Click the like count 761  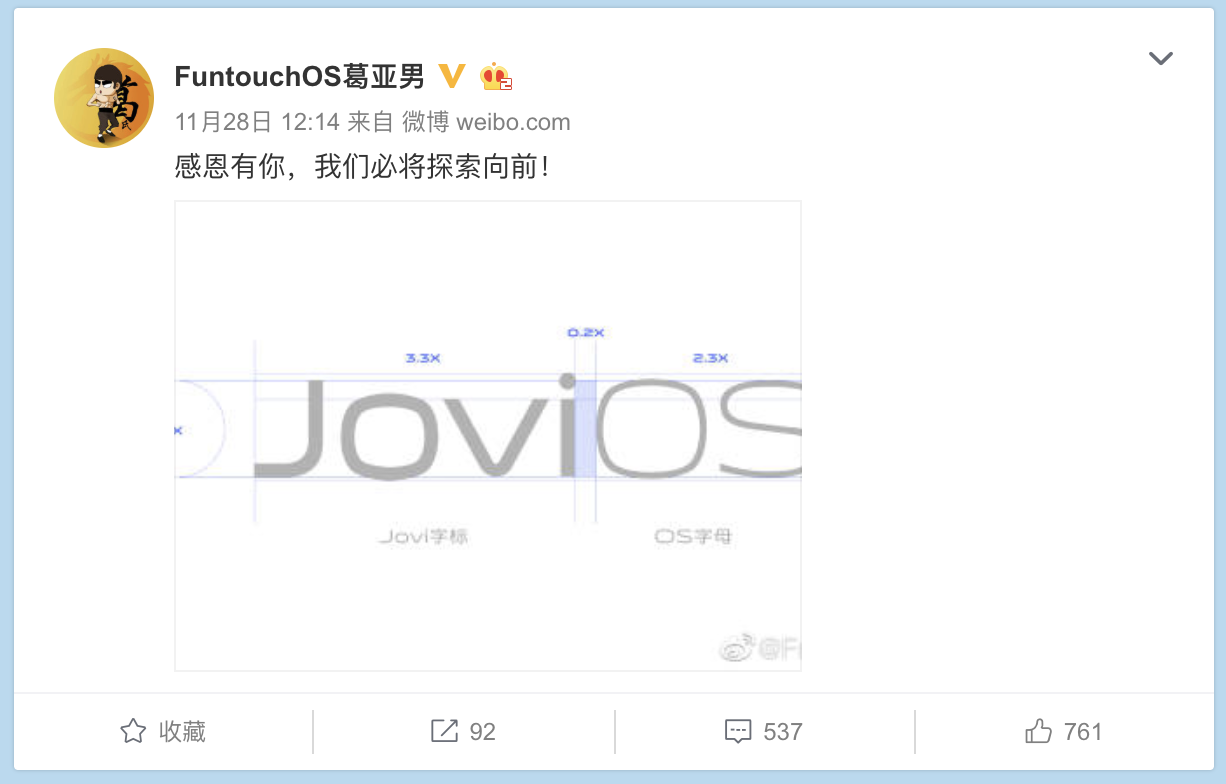tap(1083, 732)
